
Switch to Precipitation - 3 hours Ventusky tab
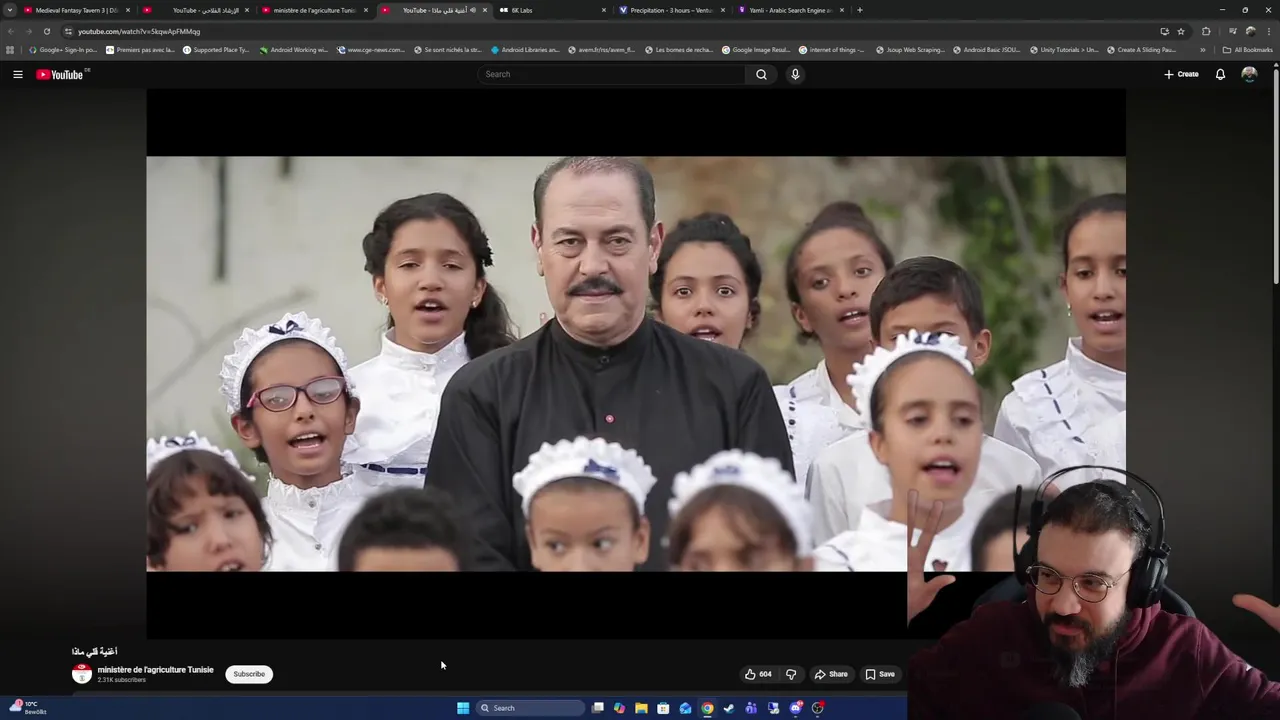point(671,10)
